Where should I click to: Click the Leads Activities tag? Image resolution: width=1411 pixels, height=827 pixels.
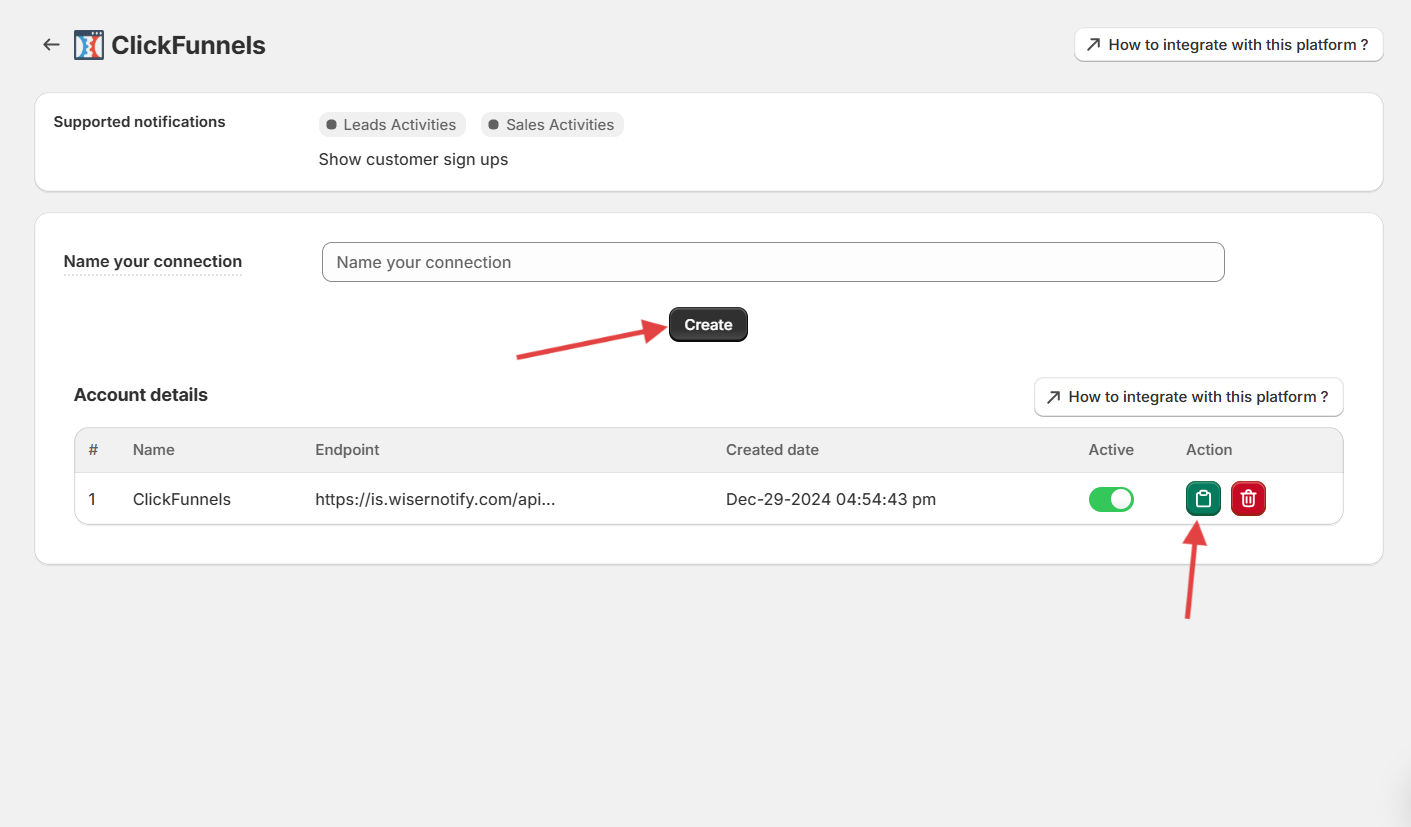[392, 125]
